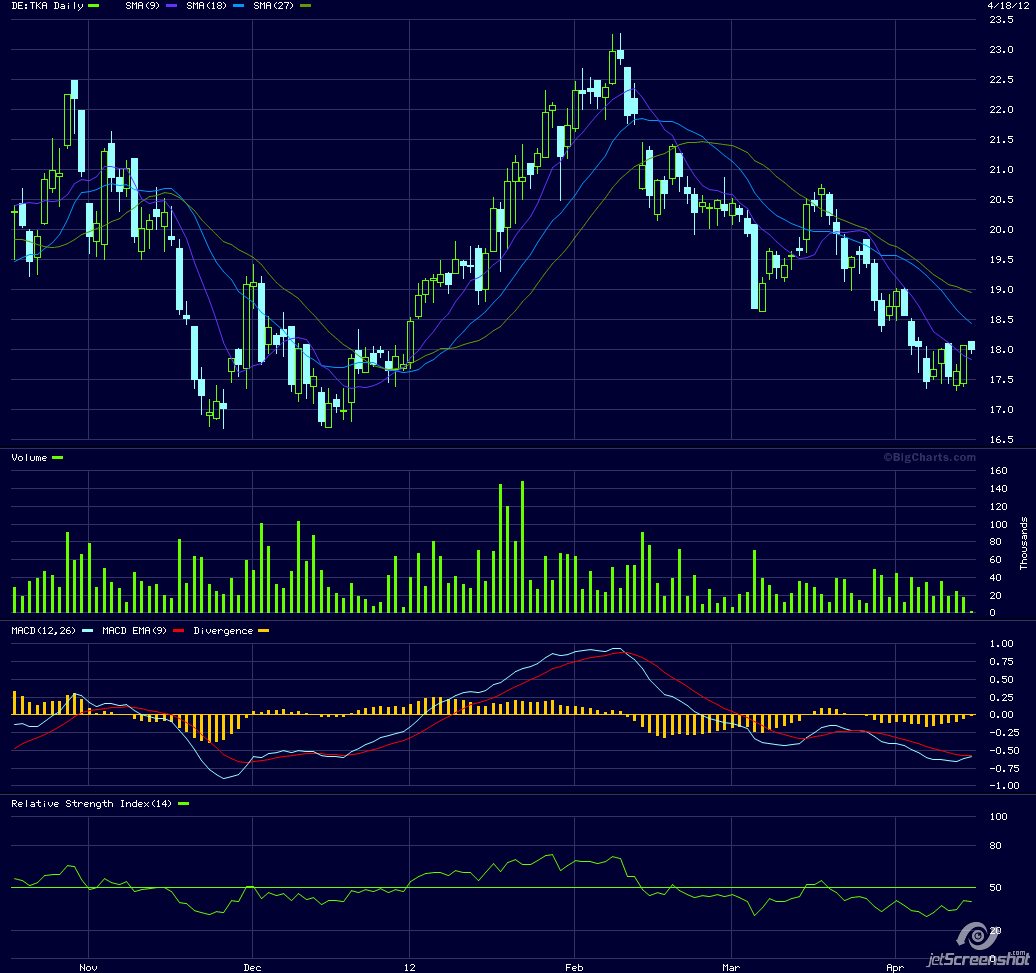
Task: Click the red MACD EMA(9) legend marker
Action: click(179, 631)
